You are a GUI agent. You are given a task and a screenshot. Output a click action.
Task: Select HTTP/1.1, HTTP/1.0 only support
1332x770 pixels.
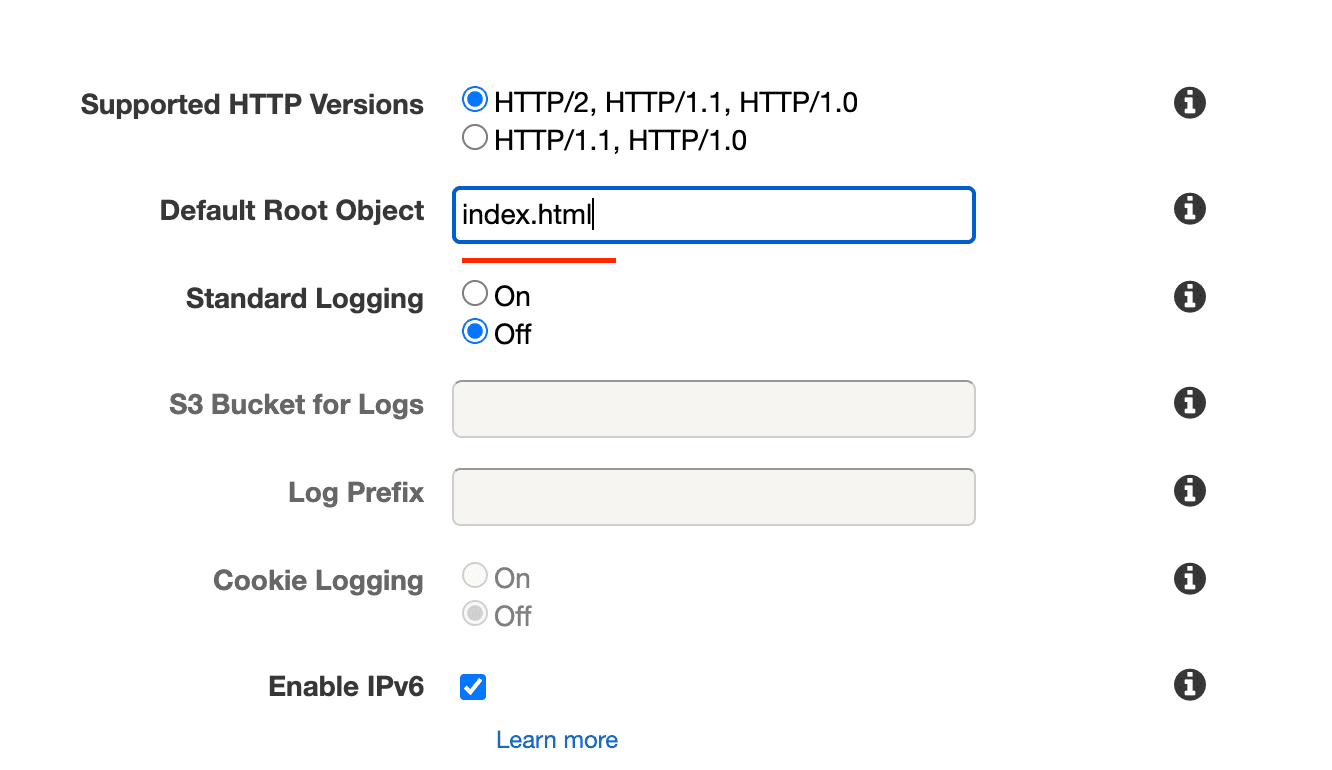tap(475, 137)
